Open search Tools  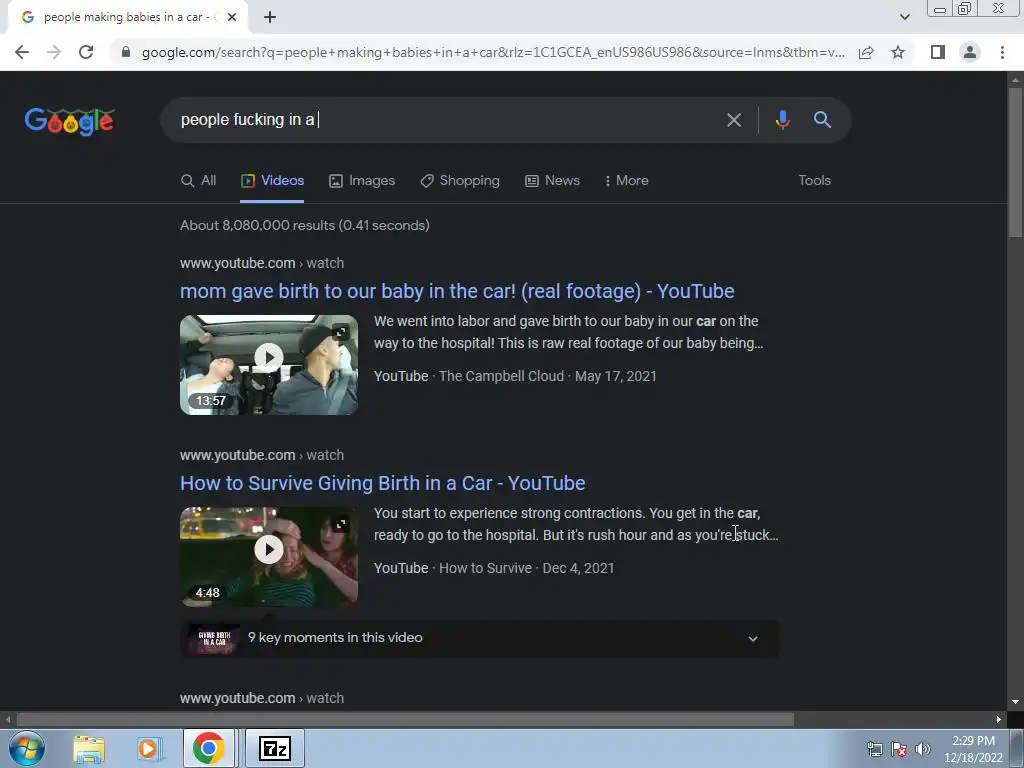(814, 181)
